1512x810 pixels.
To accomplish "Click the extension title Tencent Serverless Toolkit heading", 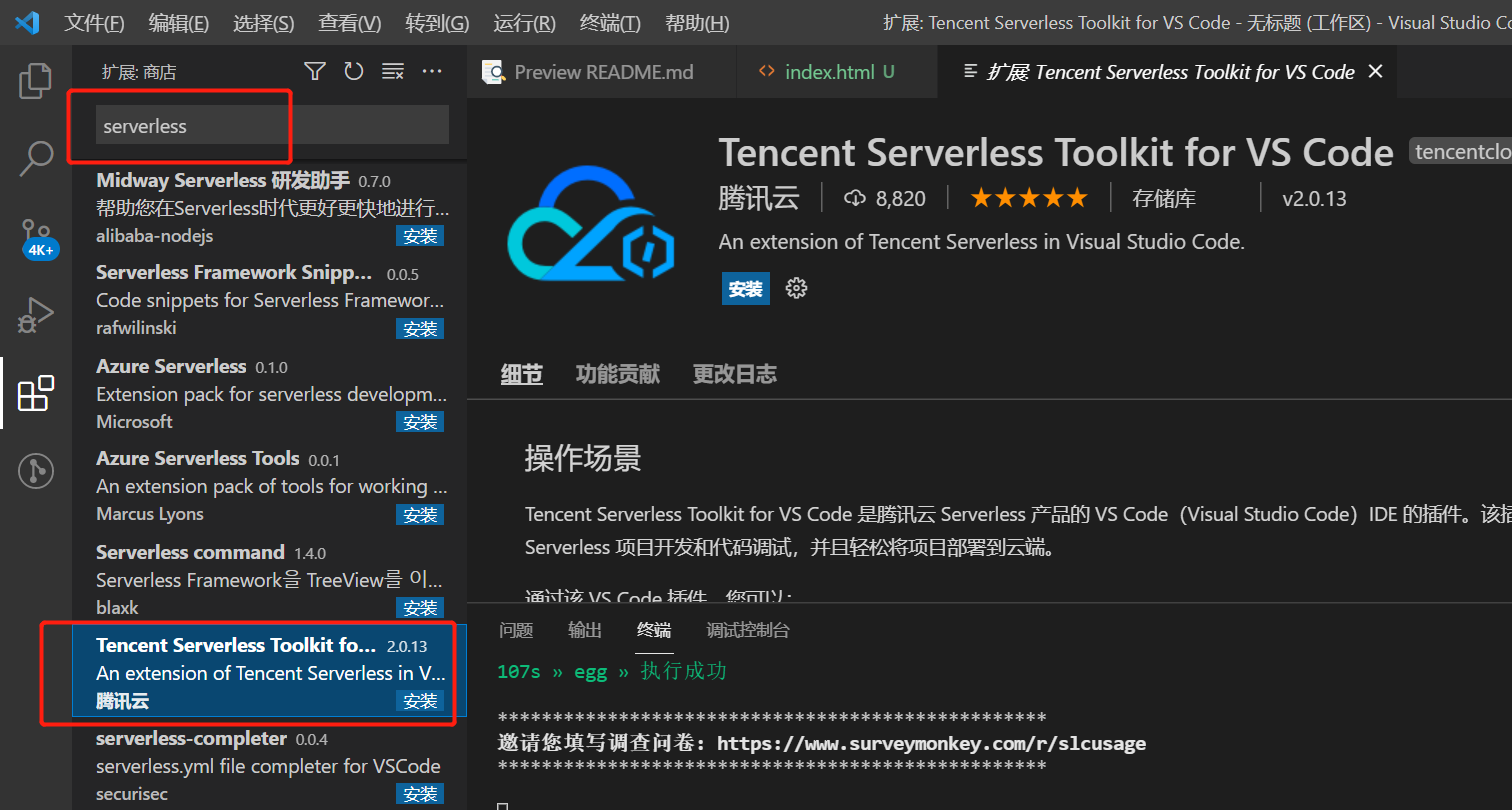I will tap(1056, 152).
